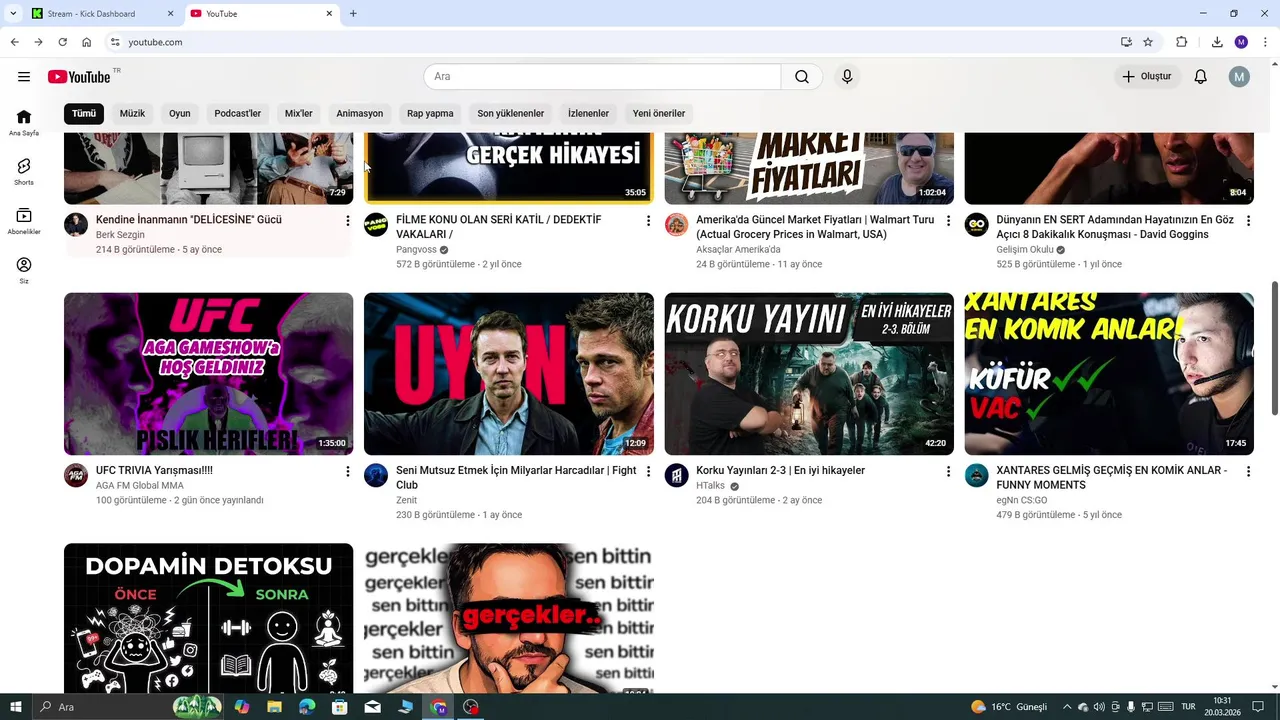Open options menu for XANTARES FUNNY MOMENTS video
1280x720 pixels.
[1248, 471]
